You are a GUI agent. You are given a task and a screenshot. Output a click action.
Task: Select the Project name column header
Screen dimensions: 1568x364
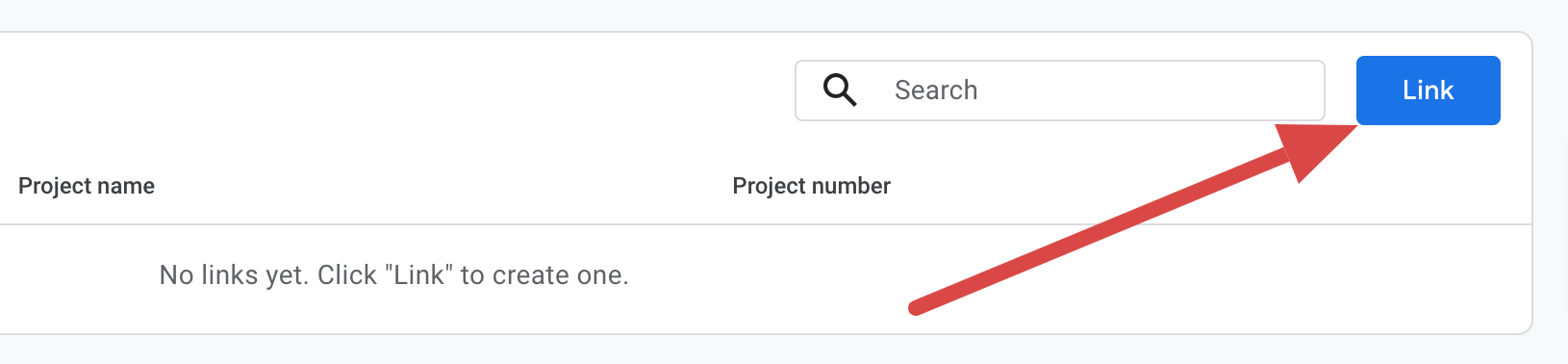(x=87, y=186)
